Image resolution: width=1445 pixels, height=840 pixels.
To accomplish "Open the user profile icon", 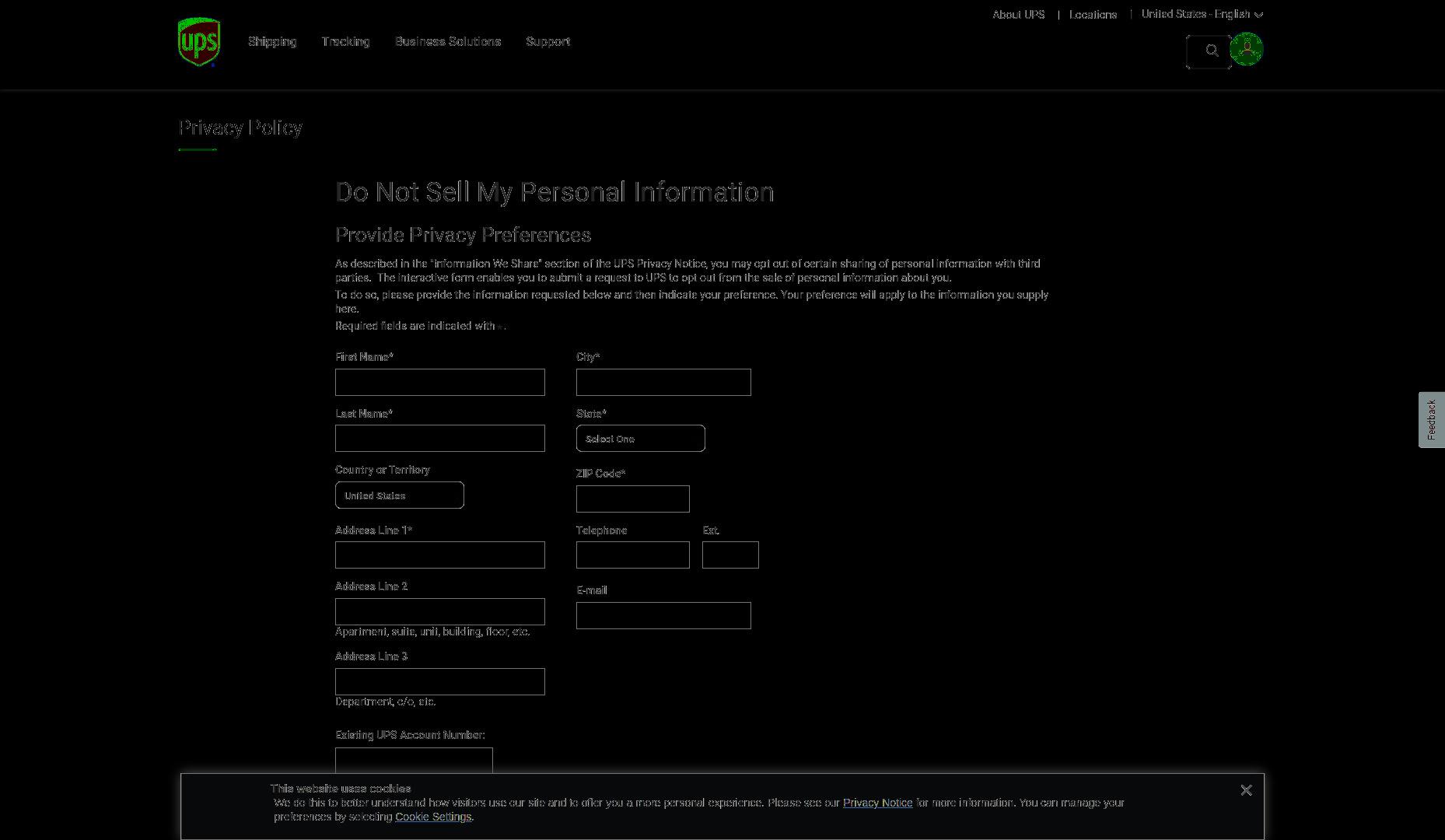I will 1247,49.
